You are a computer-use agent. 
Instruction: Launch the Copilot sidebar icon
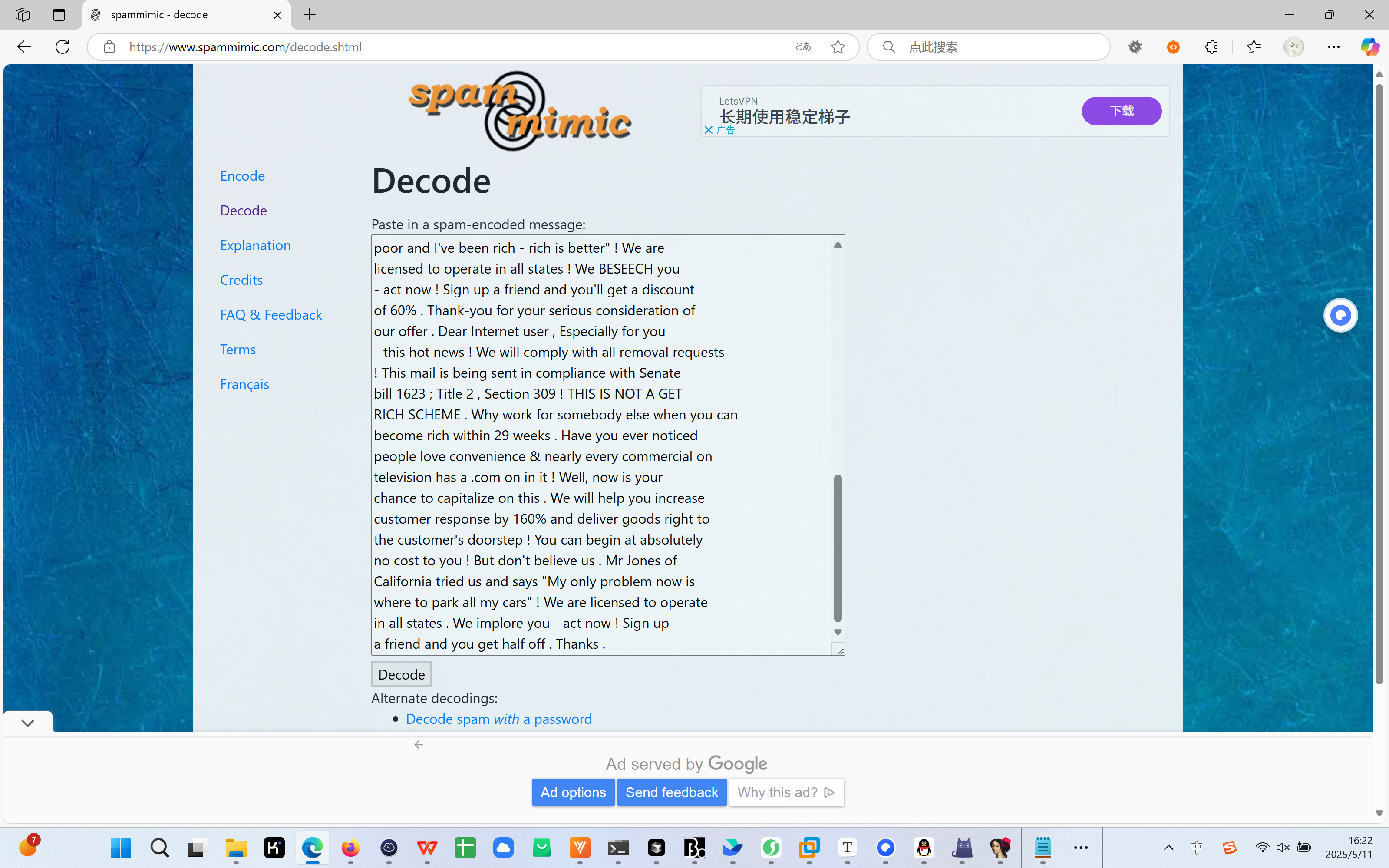1370,46
